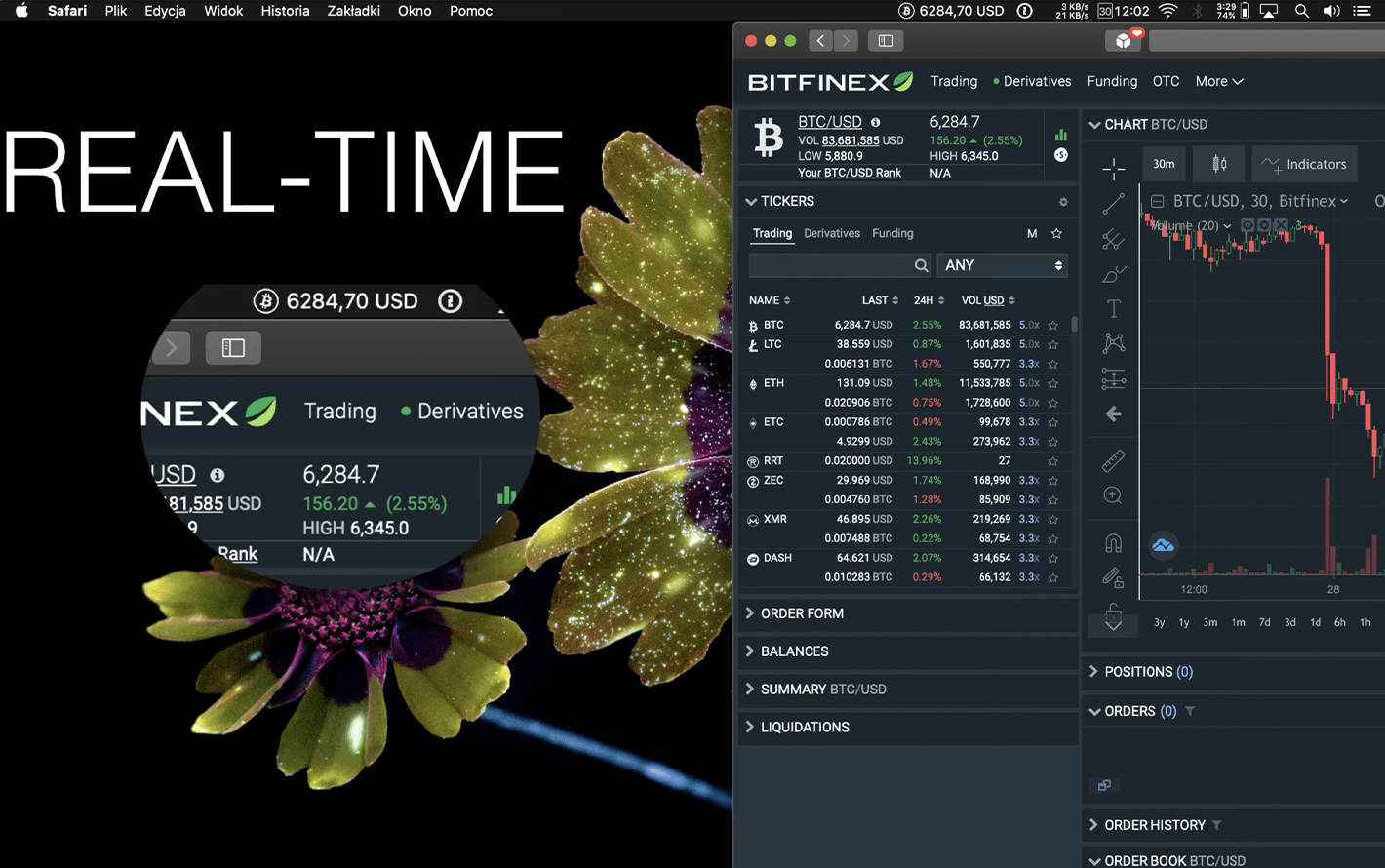Select the zoom-in magnifier chart tool
Screen dimensions: 1385x868
click(x=1113, y=495)
